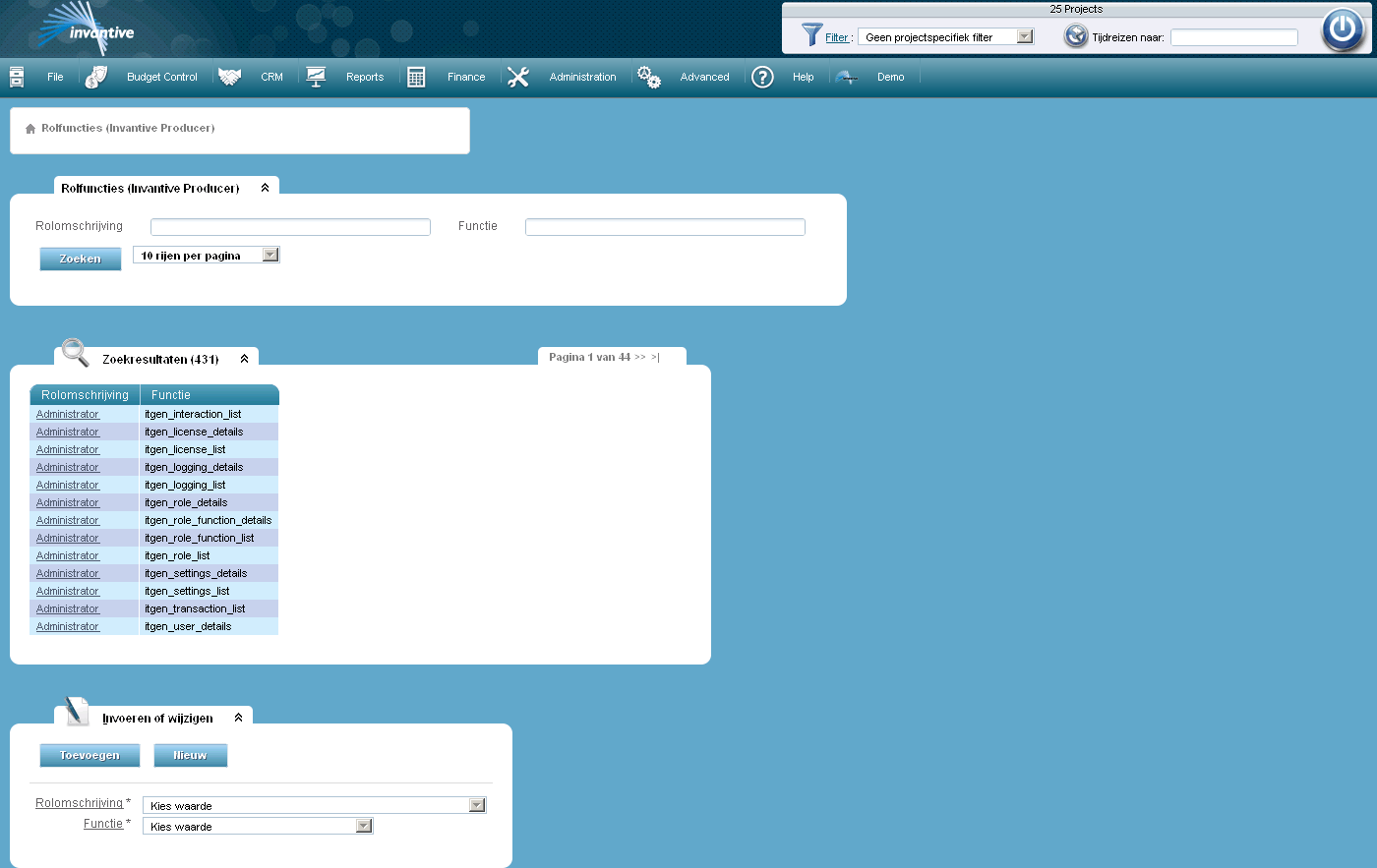The width and height of the screenshot is (1377, 868).
Task: Open Administrator link for itgen_transaction_list
Action: (68, 608)
